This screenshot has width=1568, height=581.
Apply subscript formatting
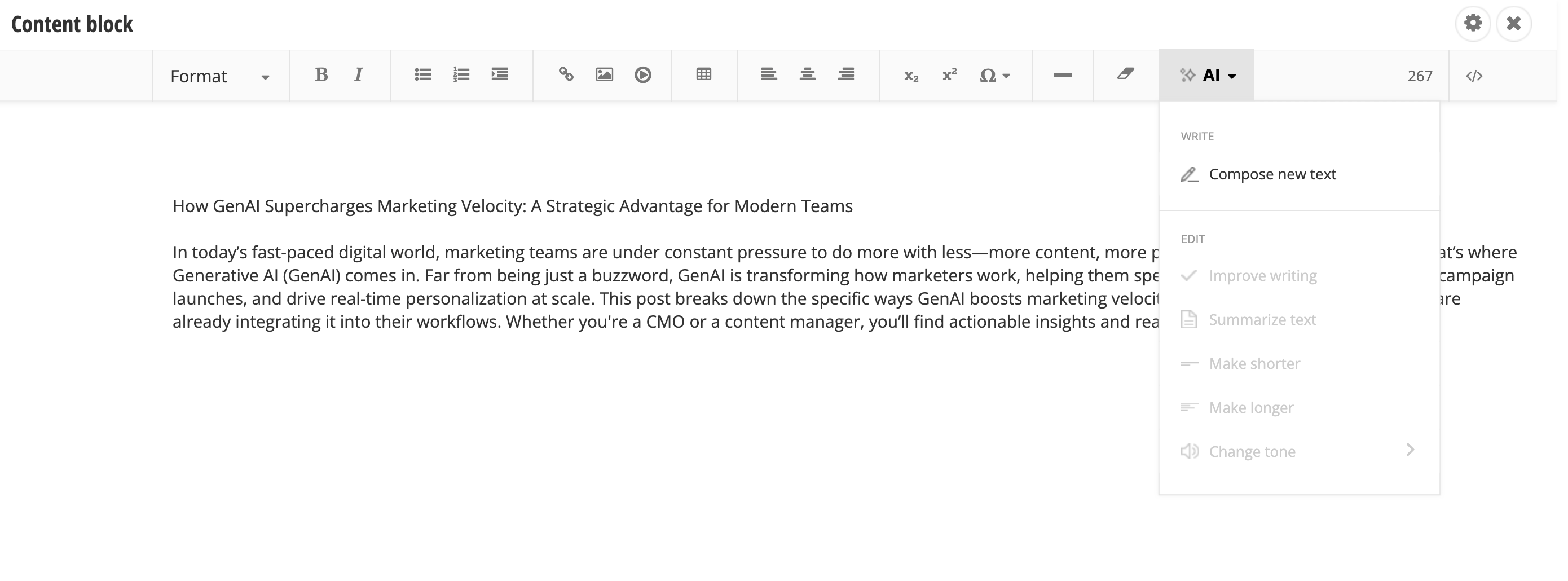910,76
